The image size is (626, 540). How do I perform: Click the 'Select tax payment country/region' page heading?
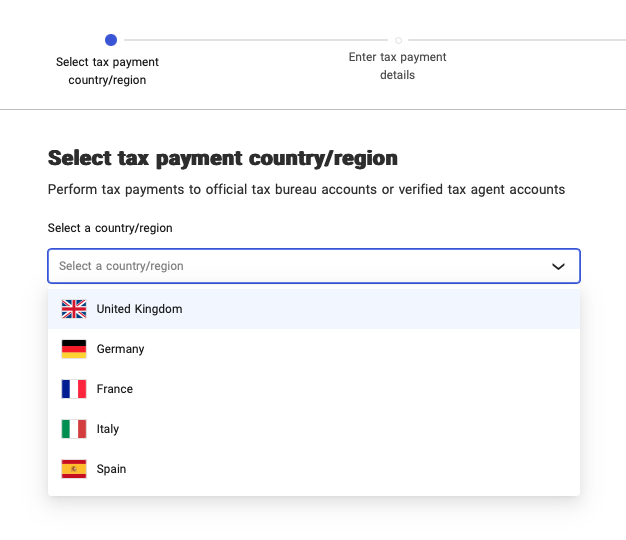pyautogui.click(x=222, y=158)
